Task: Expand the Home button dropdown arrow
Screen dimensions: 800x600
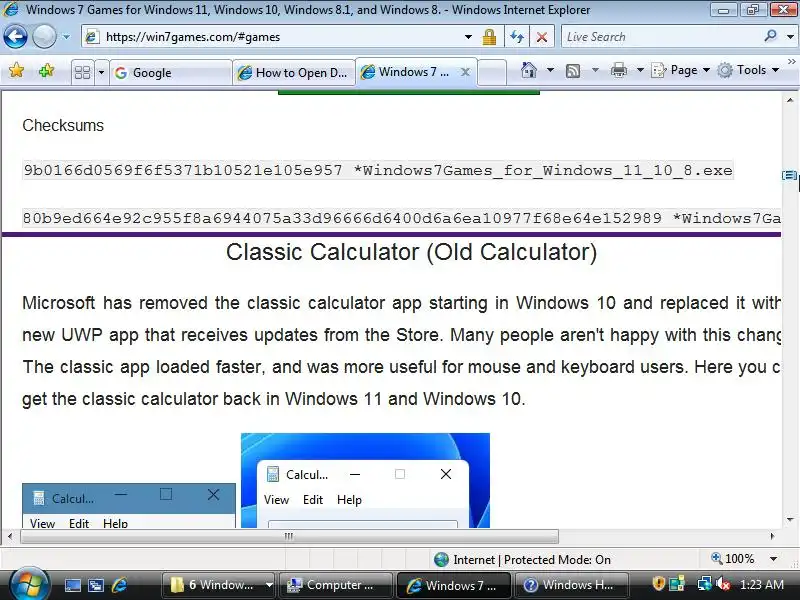Action: pos(551,70)
